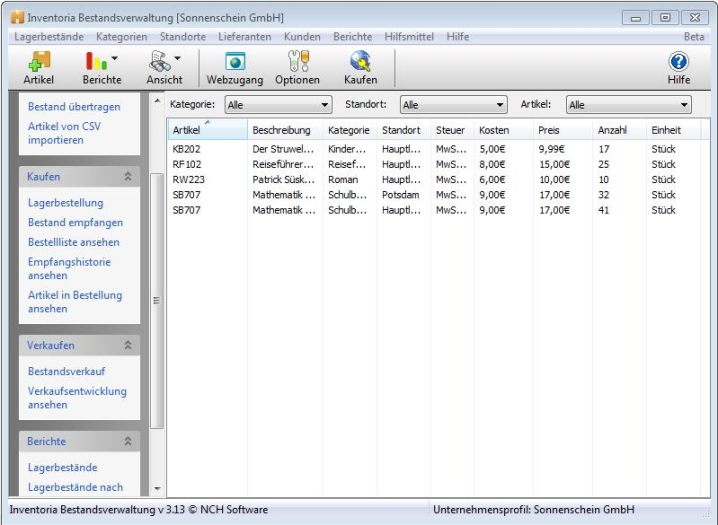Select the KB202 row in the table
718x525 pixels.
(x=187, y=149)
